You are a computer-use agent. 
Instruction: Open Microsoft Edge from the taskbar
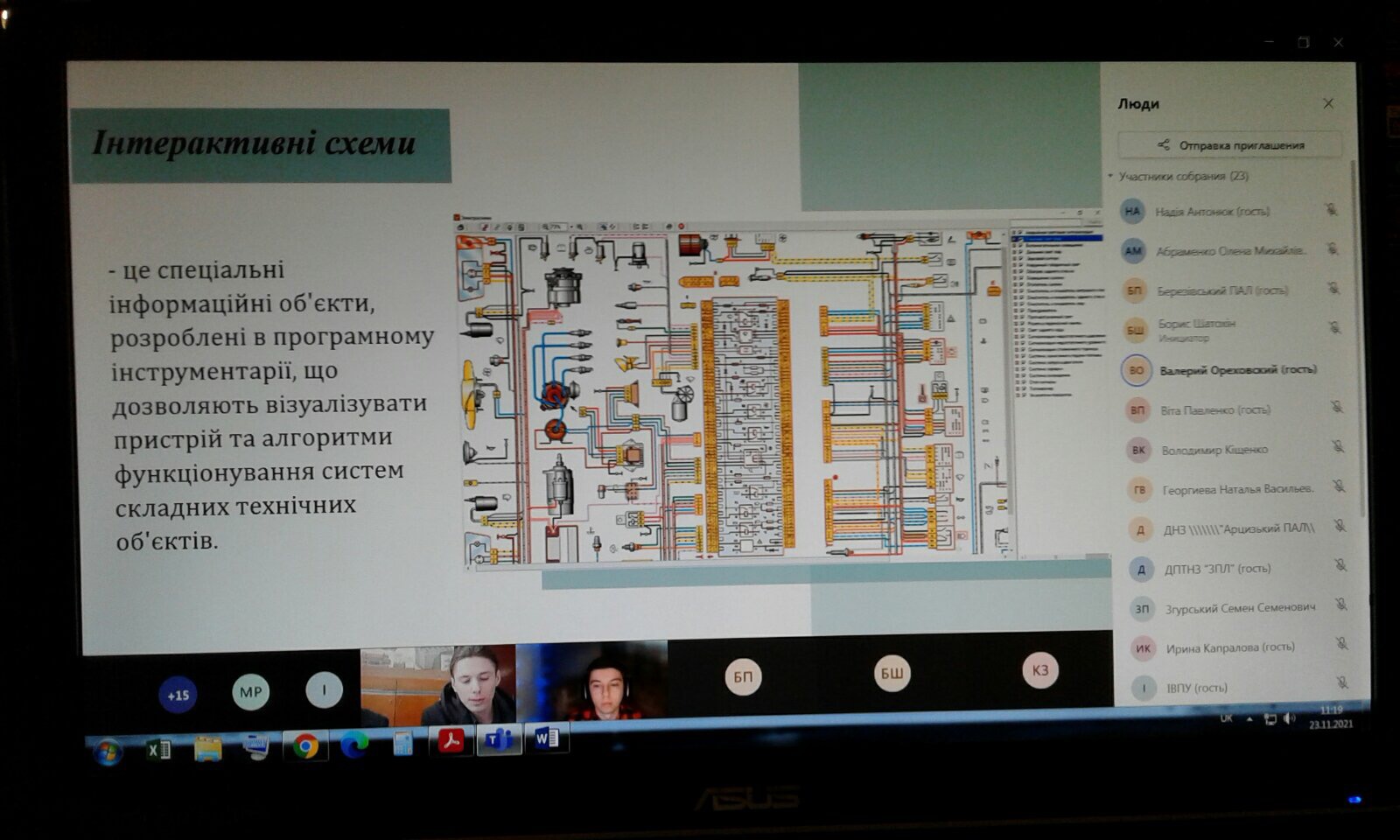[x=354, y=745]
